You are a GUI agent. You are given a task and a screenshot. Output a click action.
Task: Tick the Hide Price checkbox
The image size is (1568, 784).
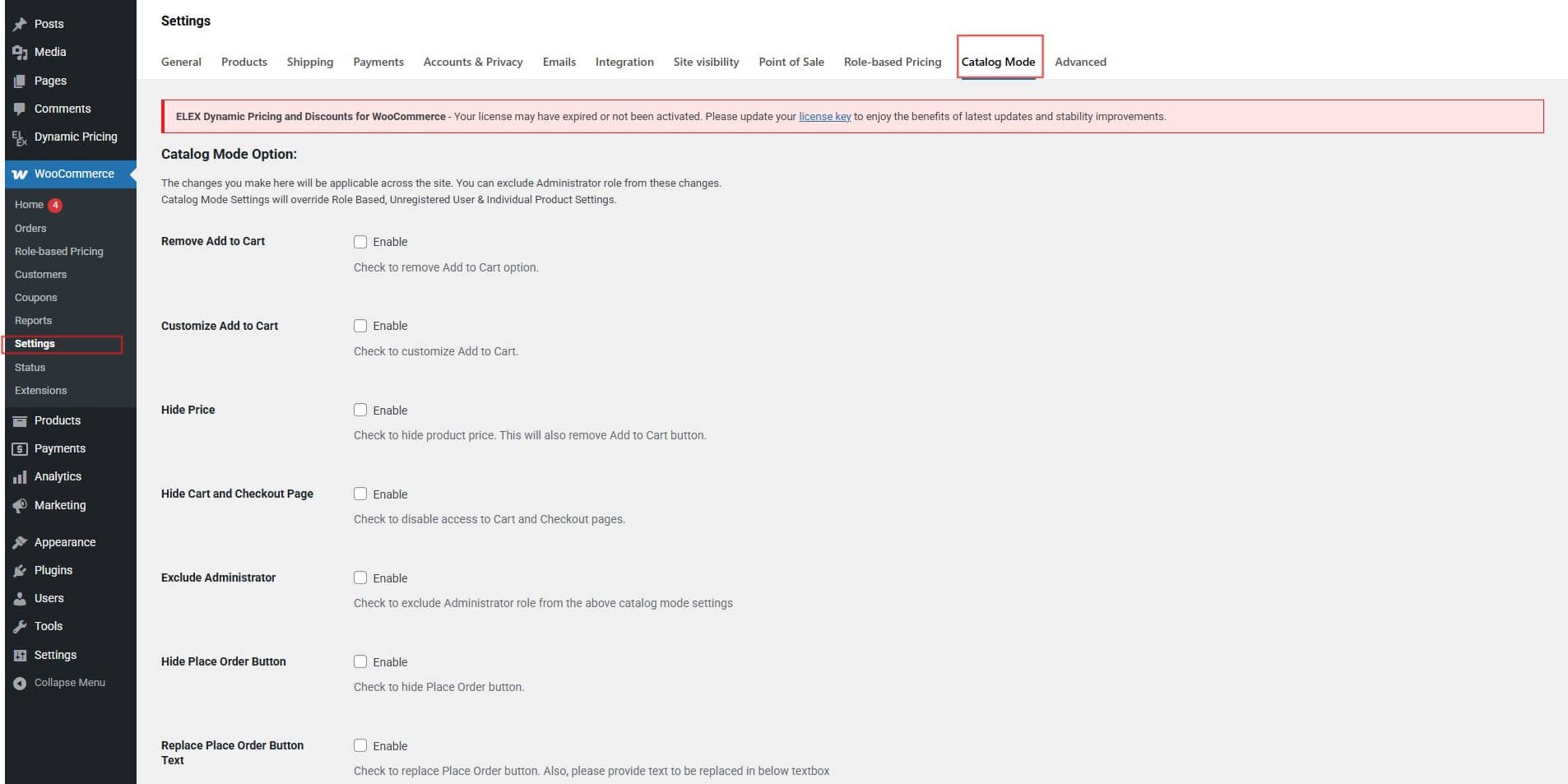coord(360,410)
